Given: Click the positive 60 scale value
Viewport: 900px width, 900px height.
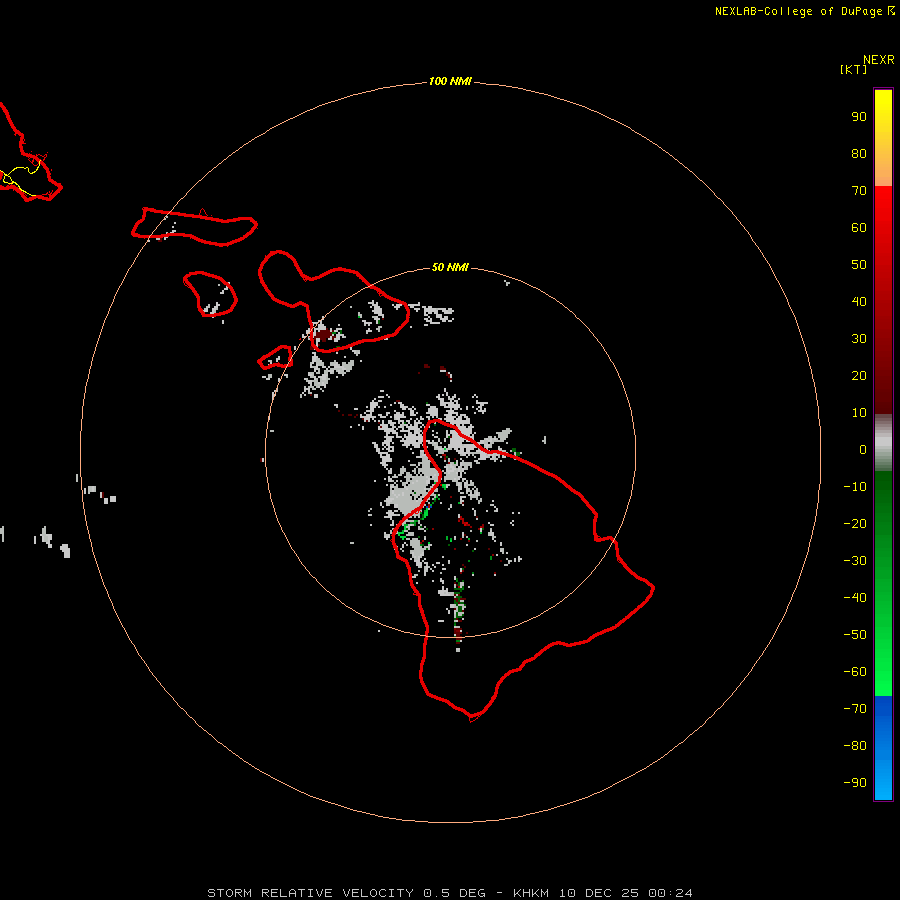Looking at the screenshot, I should (859, 227).
